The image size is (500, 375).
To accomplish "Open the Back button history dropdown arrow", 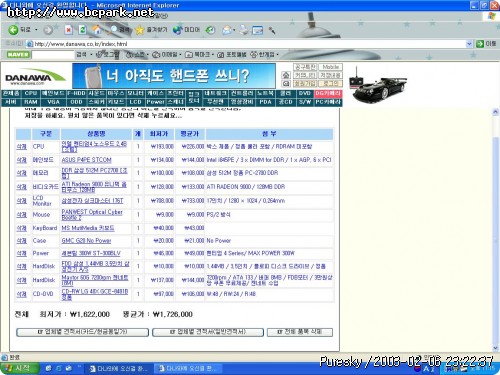I will point(36,30).
